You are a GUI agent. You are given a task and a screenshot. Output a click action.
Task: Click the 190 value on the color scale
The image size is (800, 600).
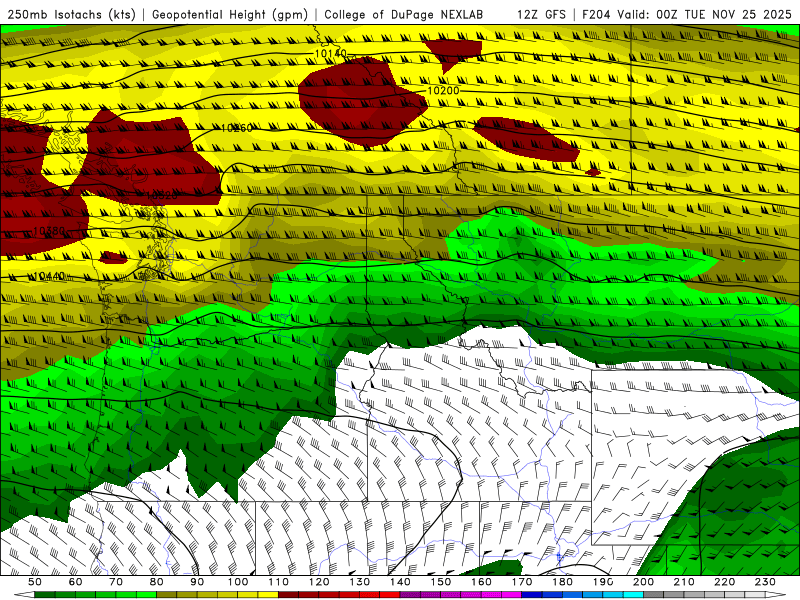(x=604, y=582)
